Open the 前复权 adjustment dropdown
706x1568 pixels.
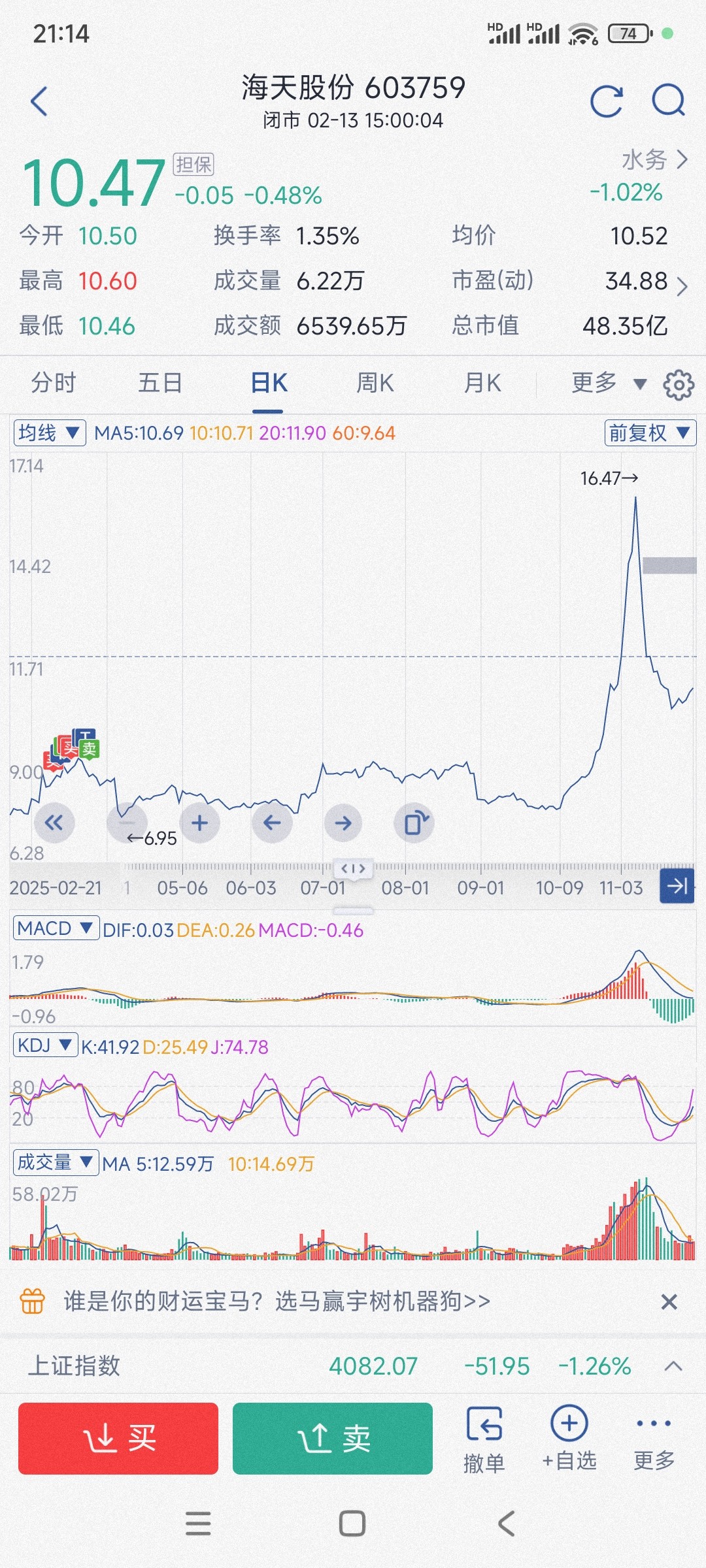click(649, 433)
